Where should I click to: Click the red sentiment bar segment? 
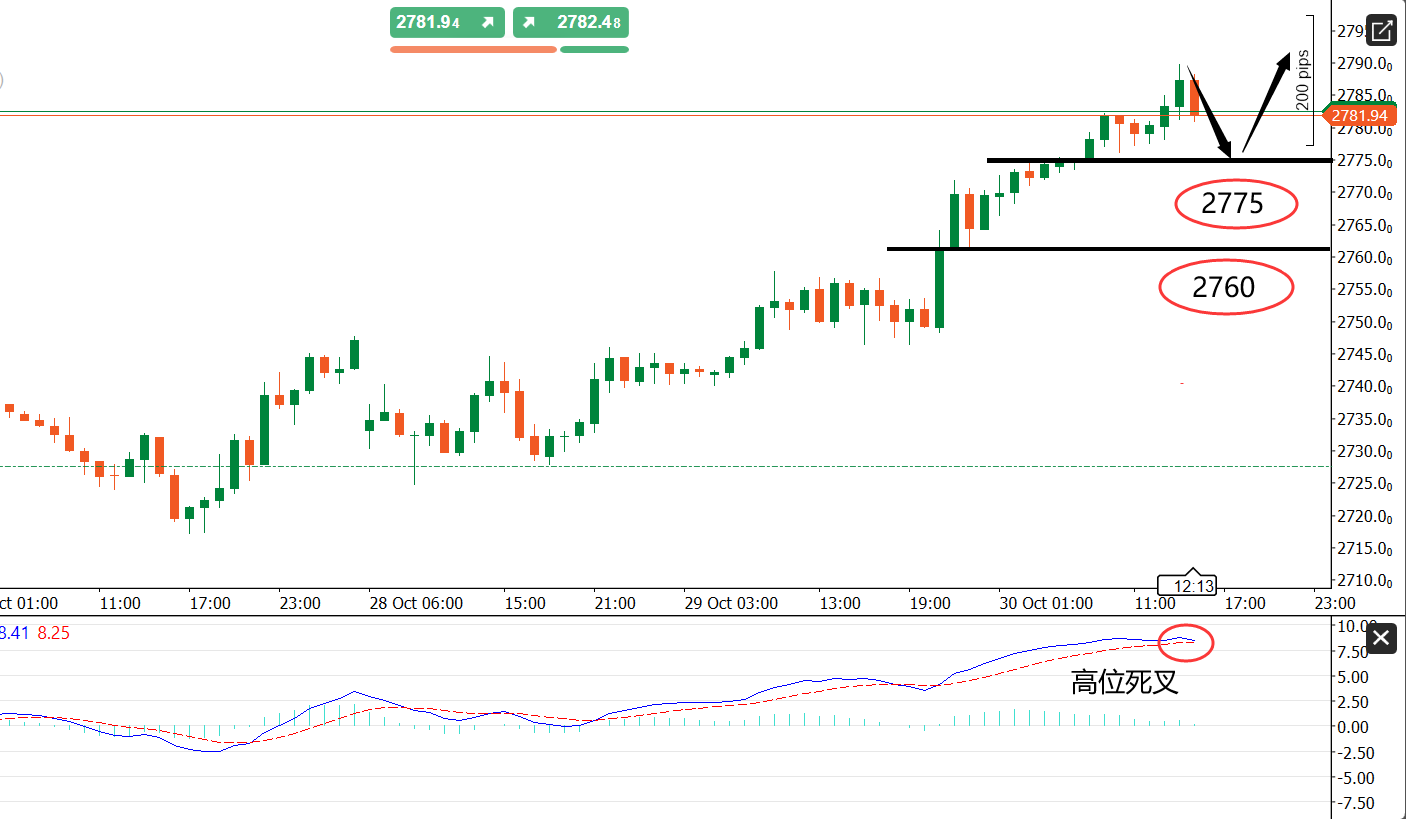[472, 49]
